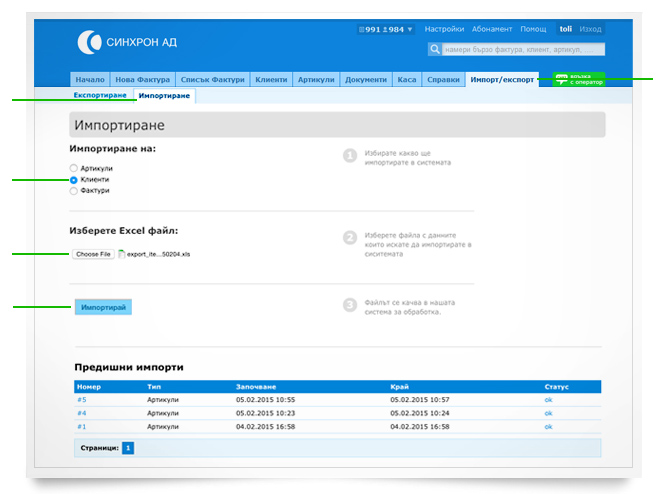
Task: Select the Артикули radio button
Action: 73,168
